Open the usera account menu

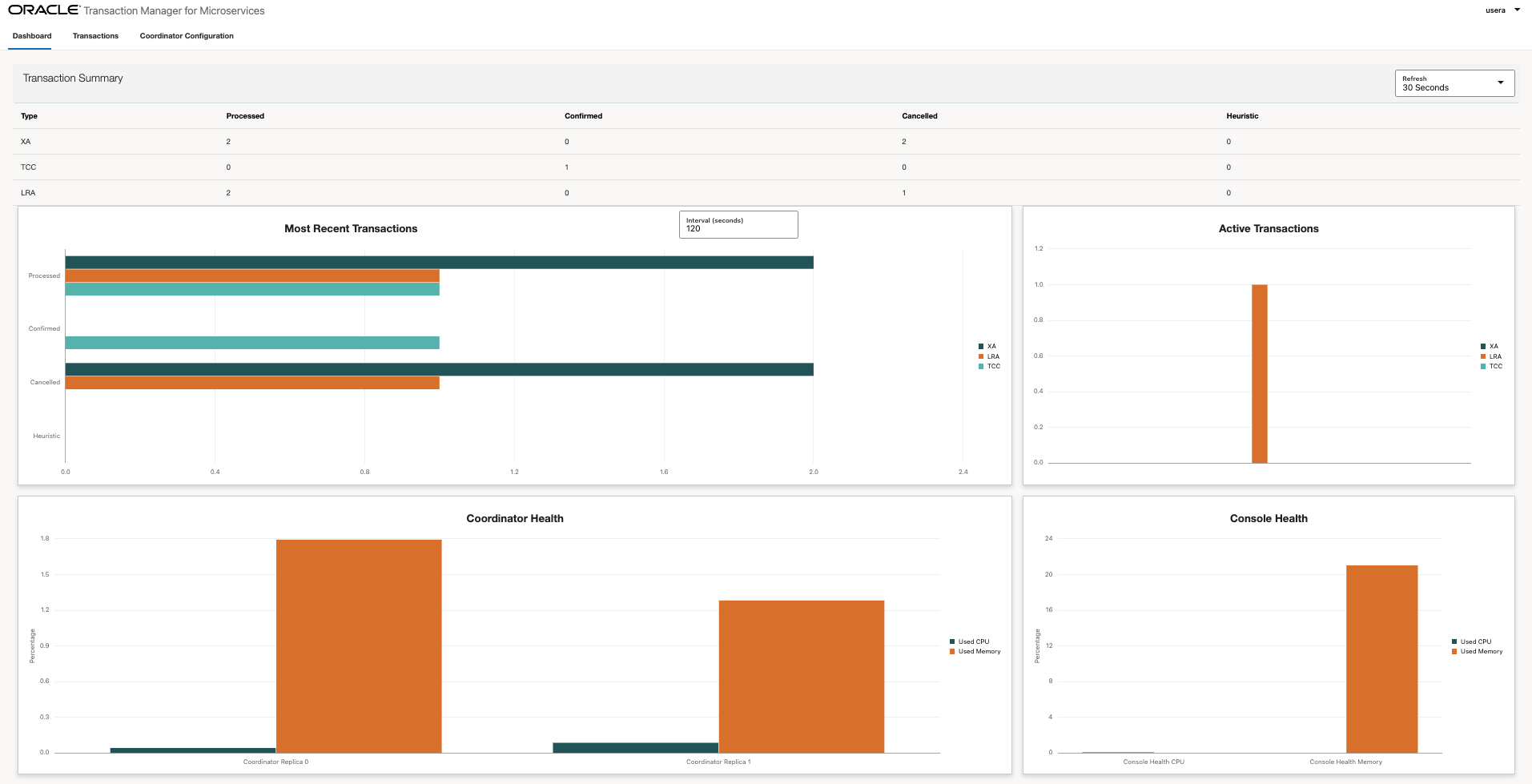(x=1502, y=10)
